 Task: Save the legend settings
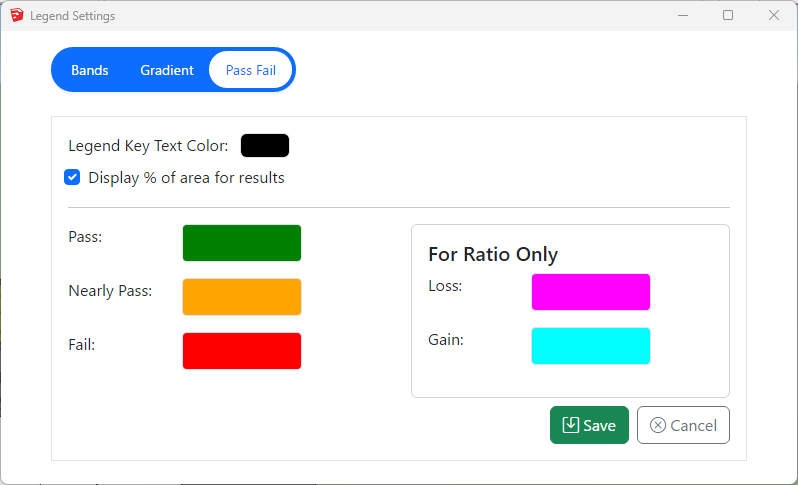pyautogui.click(x=589, y=425)
